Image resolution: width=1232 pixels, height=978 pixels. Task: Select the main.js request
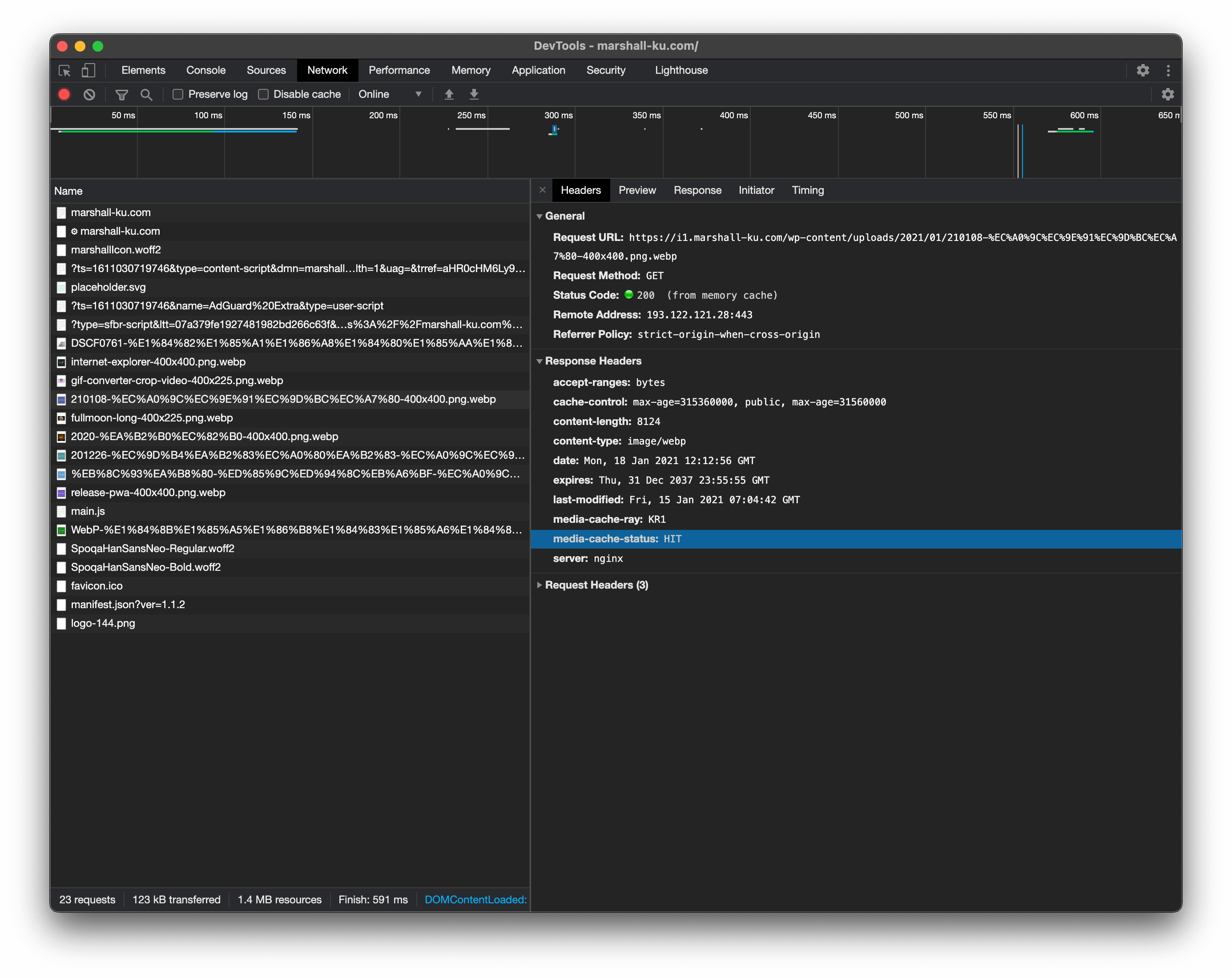[88, 511]
